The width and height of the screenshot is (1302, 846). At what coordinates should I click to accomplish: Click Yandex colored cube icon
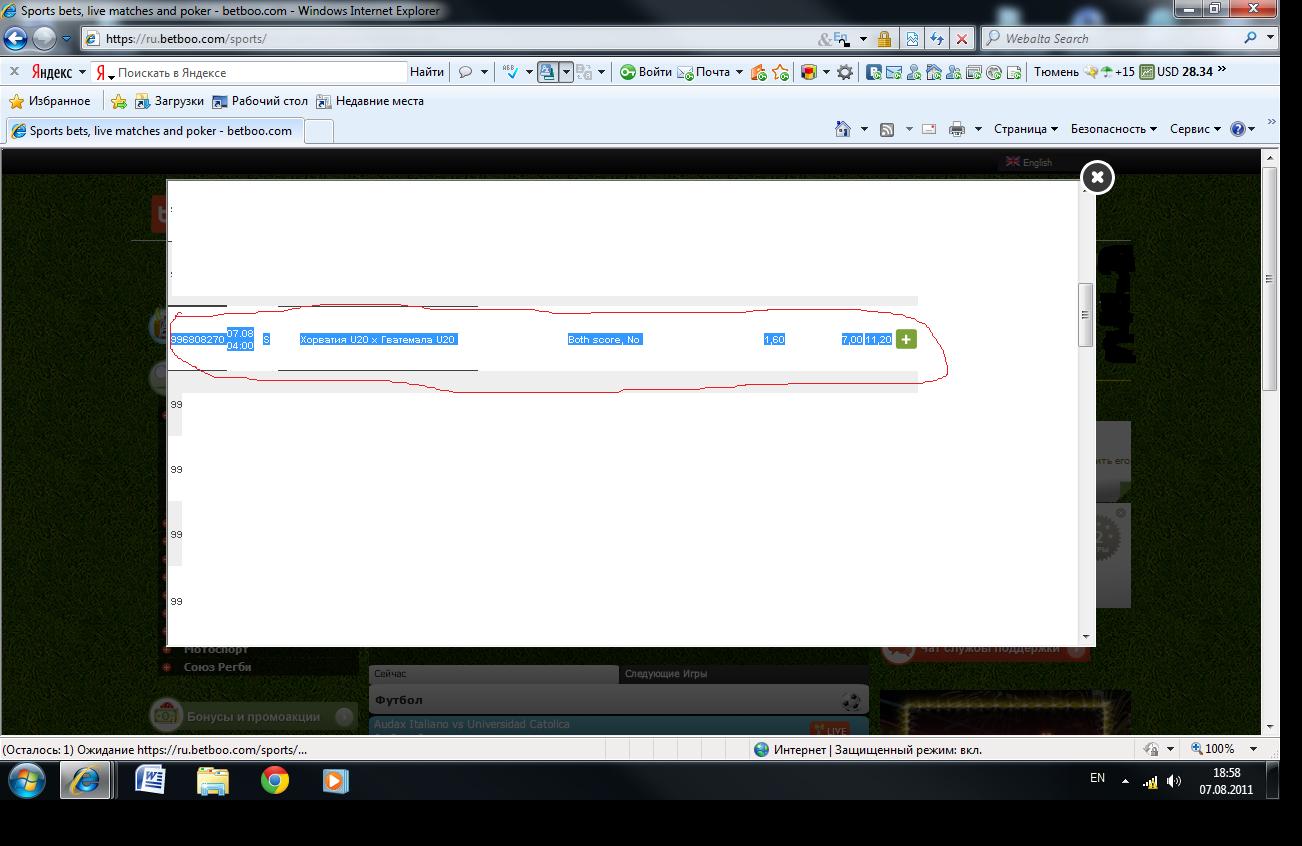(x=809, y=72)
